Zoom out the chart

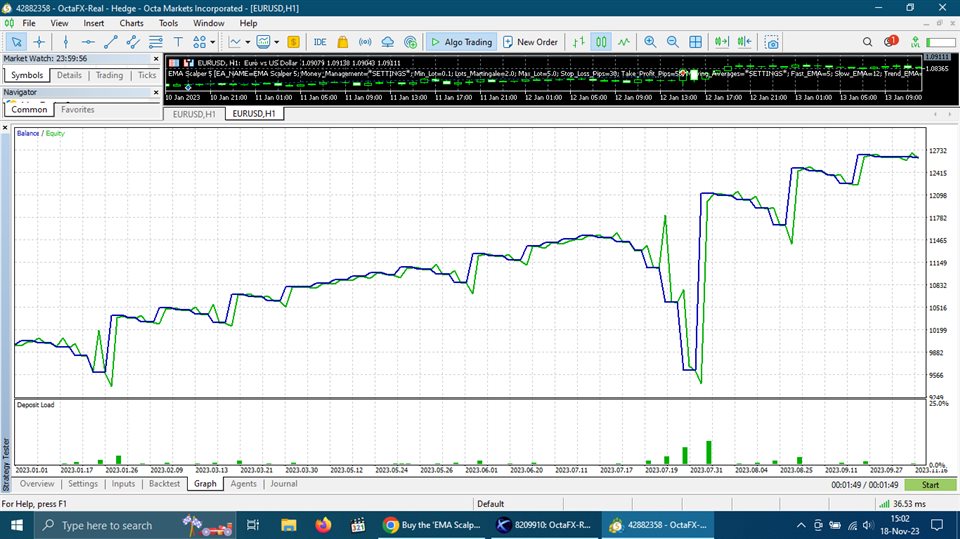pos(672,42)
